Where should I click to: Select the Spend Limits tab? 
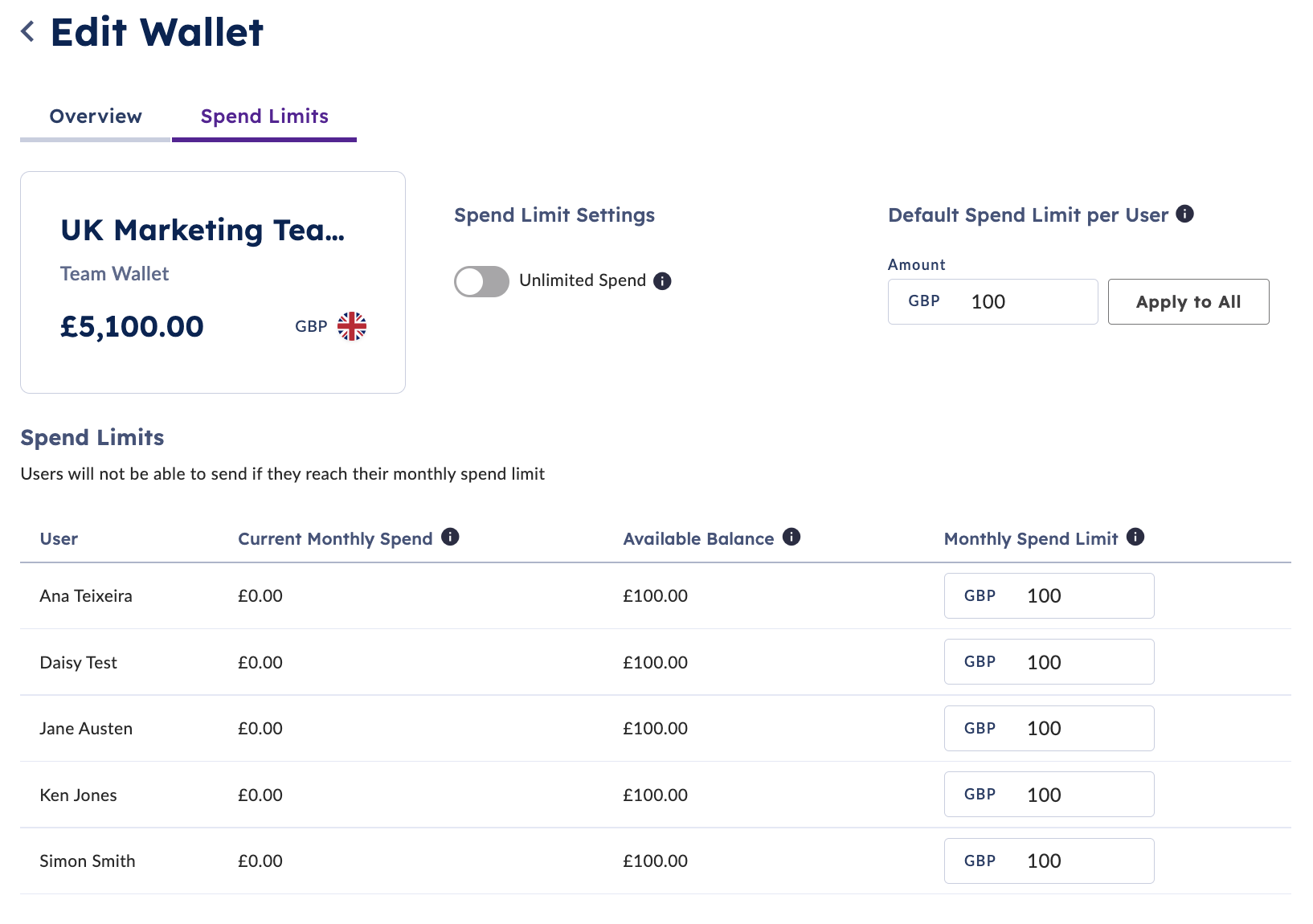[264, 117]
